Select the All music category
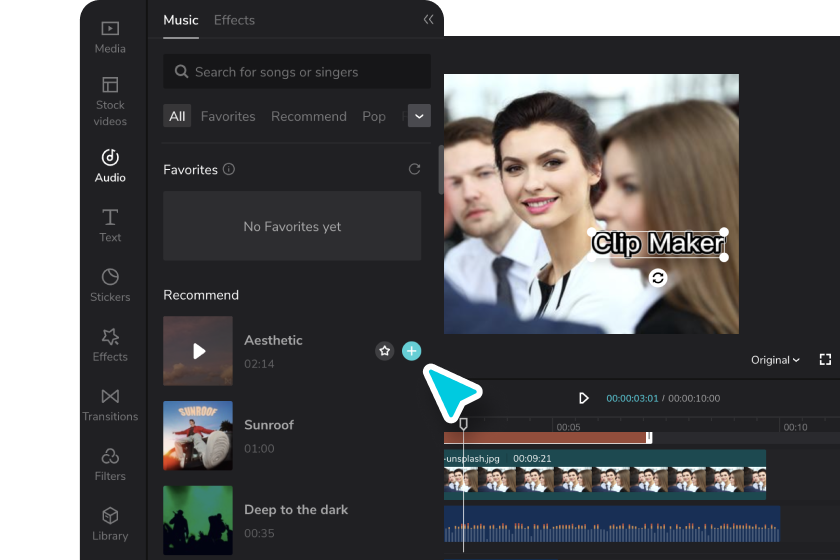Image resolution: width=840 pixels, height=560 pixels. coord(177,116)
